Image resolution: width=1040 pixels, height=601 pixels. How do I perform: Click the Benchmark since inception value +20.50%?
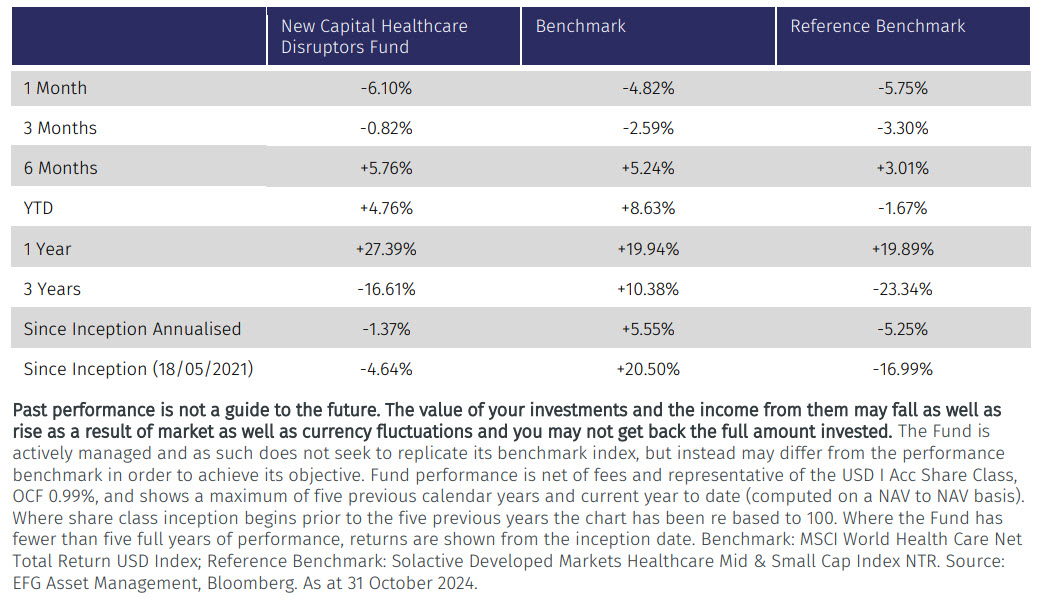tap(648, 369)
